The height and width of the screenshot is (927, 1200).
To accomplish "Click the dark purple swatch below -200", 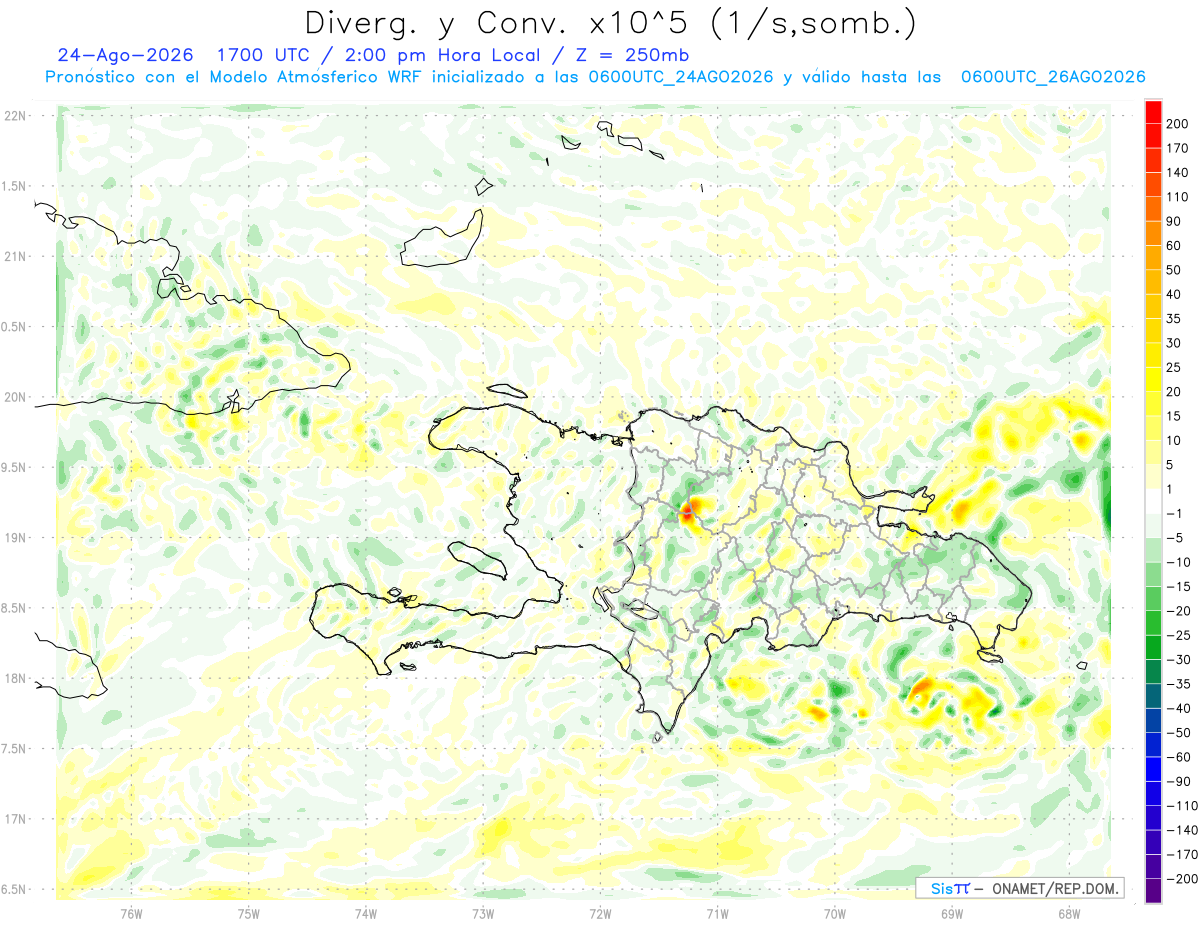I will [1153, 890].
